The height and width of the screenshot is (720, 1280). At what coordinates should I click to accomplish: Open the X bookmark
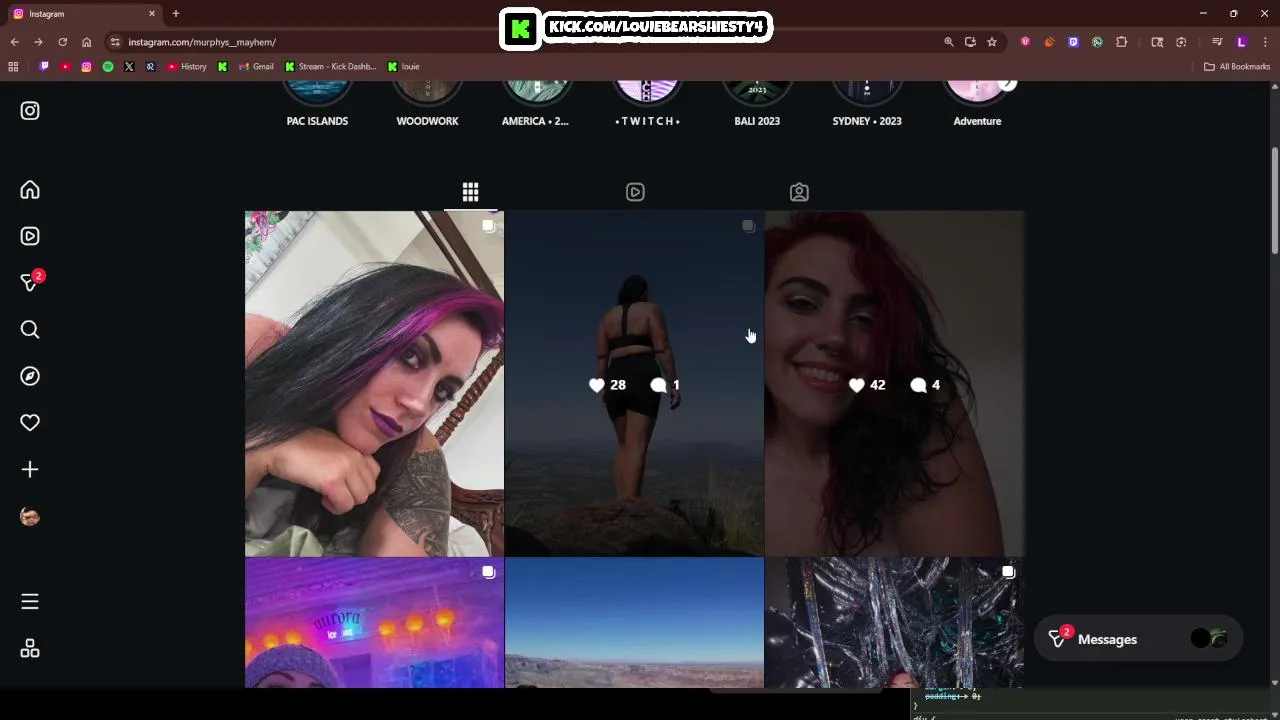click(129, 67)
